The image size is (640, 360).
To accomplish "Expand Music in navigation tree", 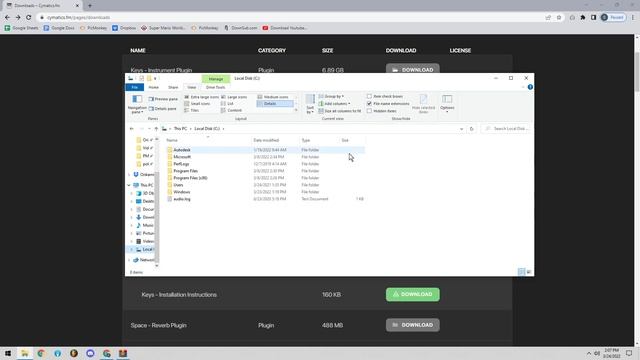I will click(131, 225).
